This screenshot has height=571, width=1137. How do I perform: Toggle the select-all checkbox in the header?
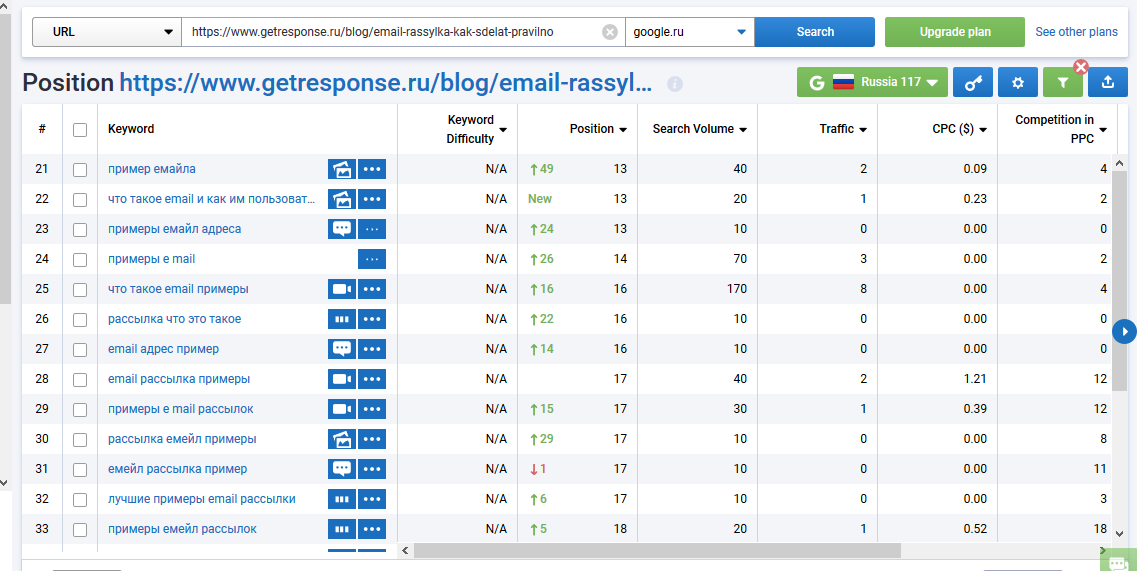click(x=80, y=130)
